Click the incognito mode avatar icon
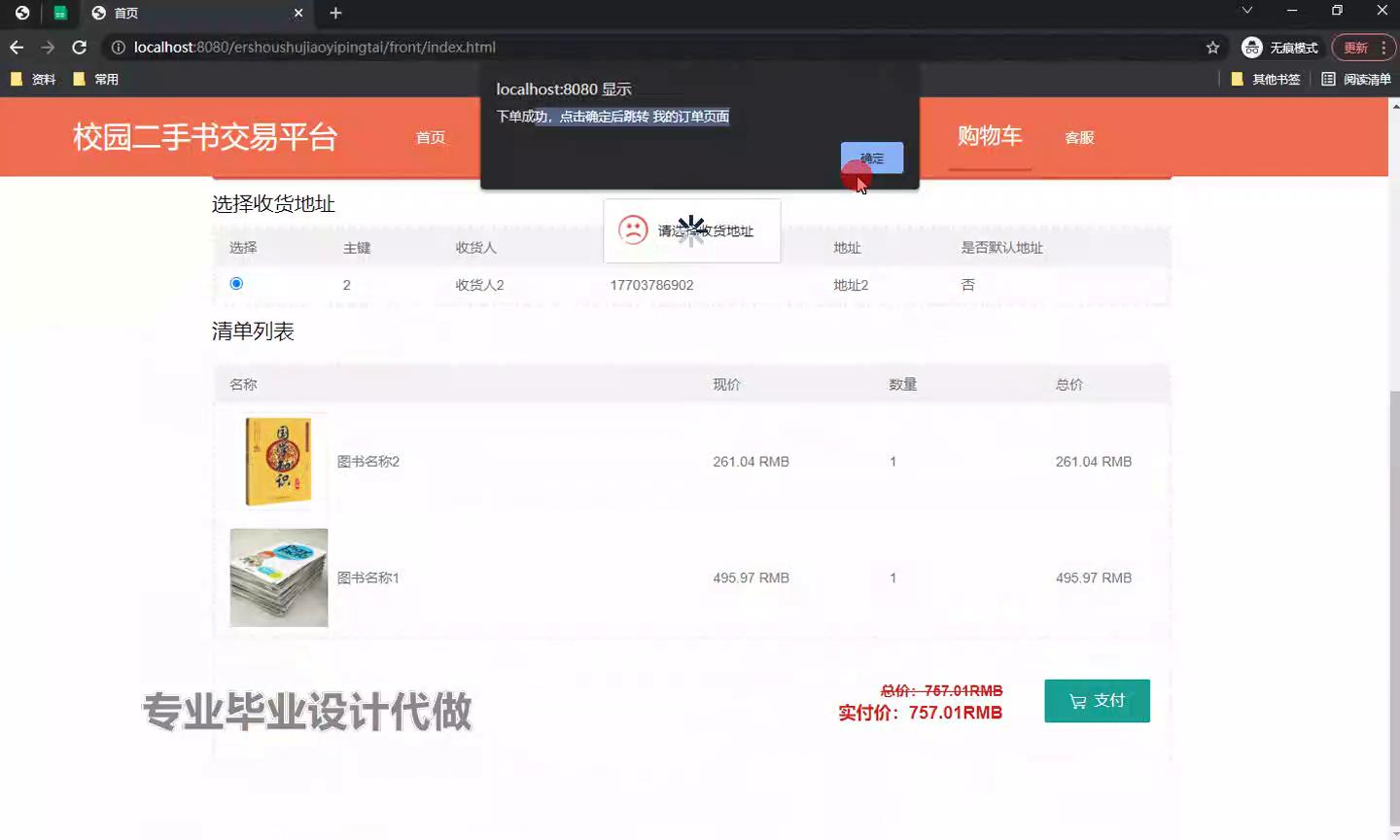 pos(1251,47)
